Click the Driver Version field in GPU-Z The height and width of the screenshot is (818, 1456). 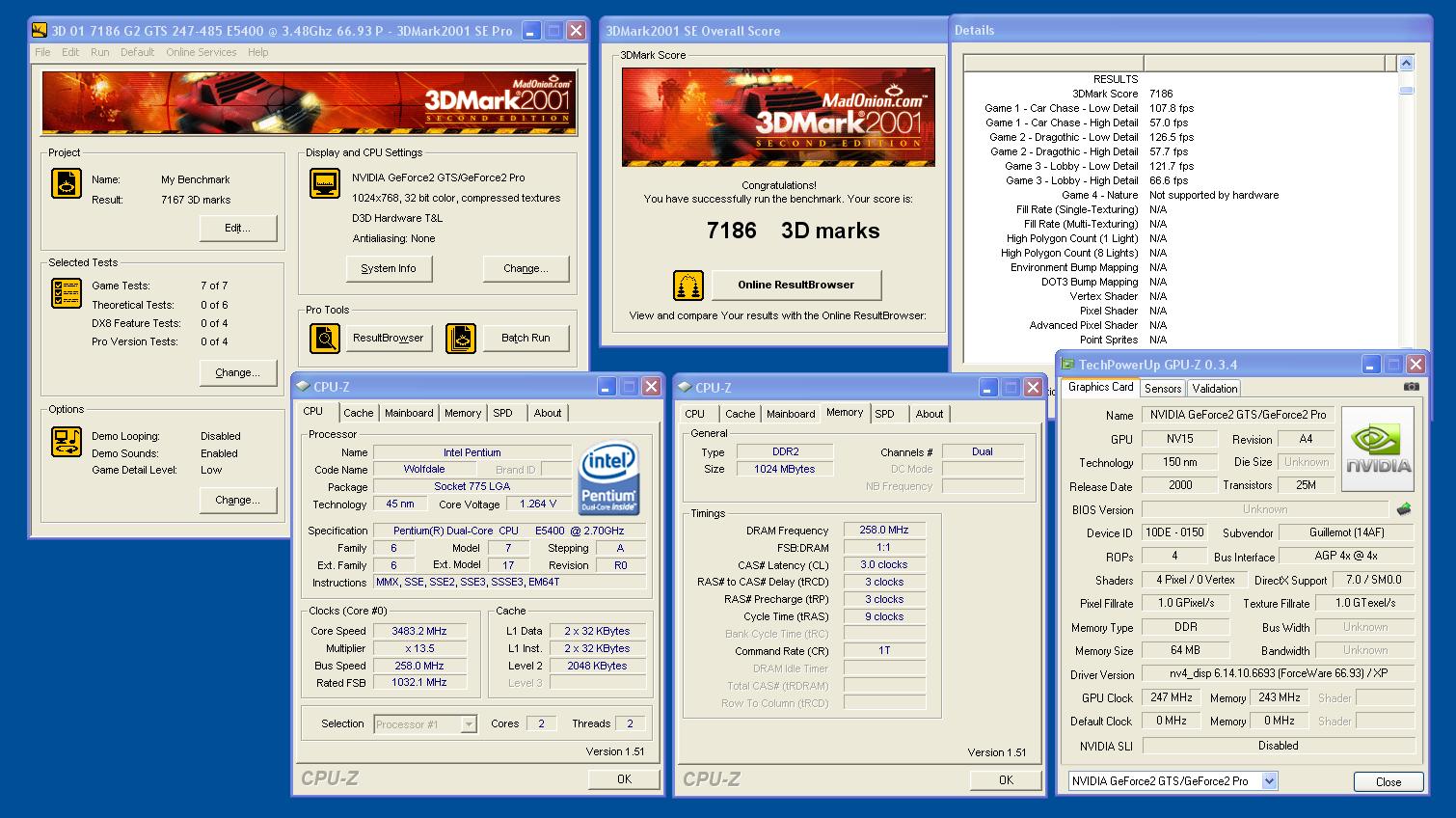[x=1279, y=673]
